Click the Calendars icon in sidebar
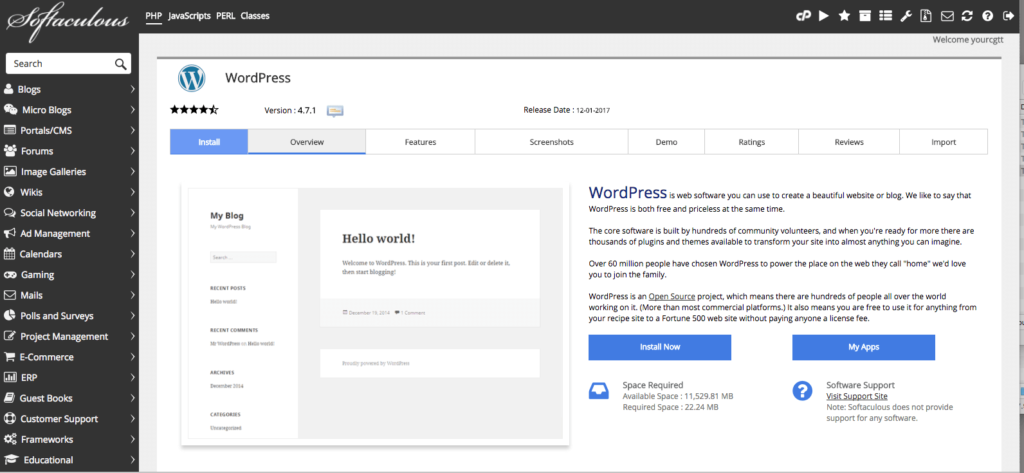The width and height of the screenshot is (1024, 473). tap(9, 253)
